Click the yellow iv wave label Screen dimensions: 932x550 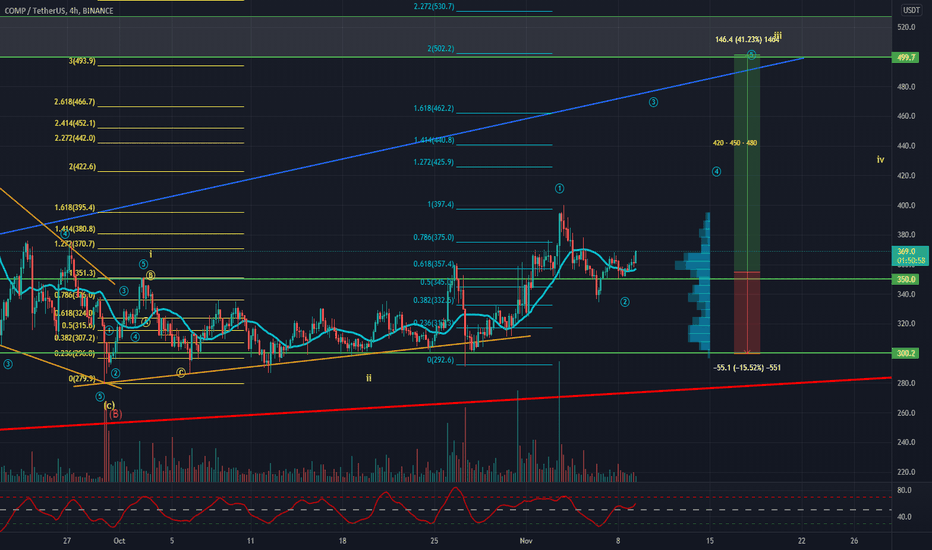pyautogui.click(x=880, y=160)
